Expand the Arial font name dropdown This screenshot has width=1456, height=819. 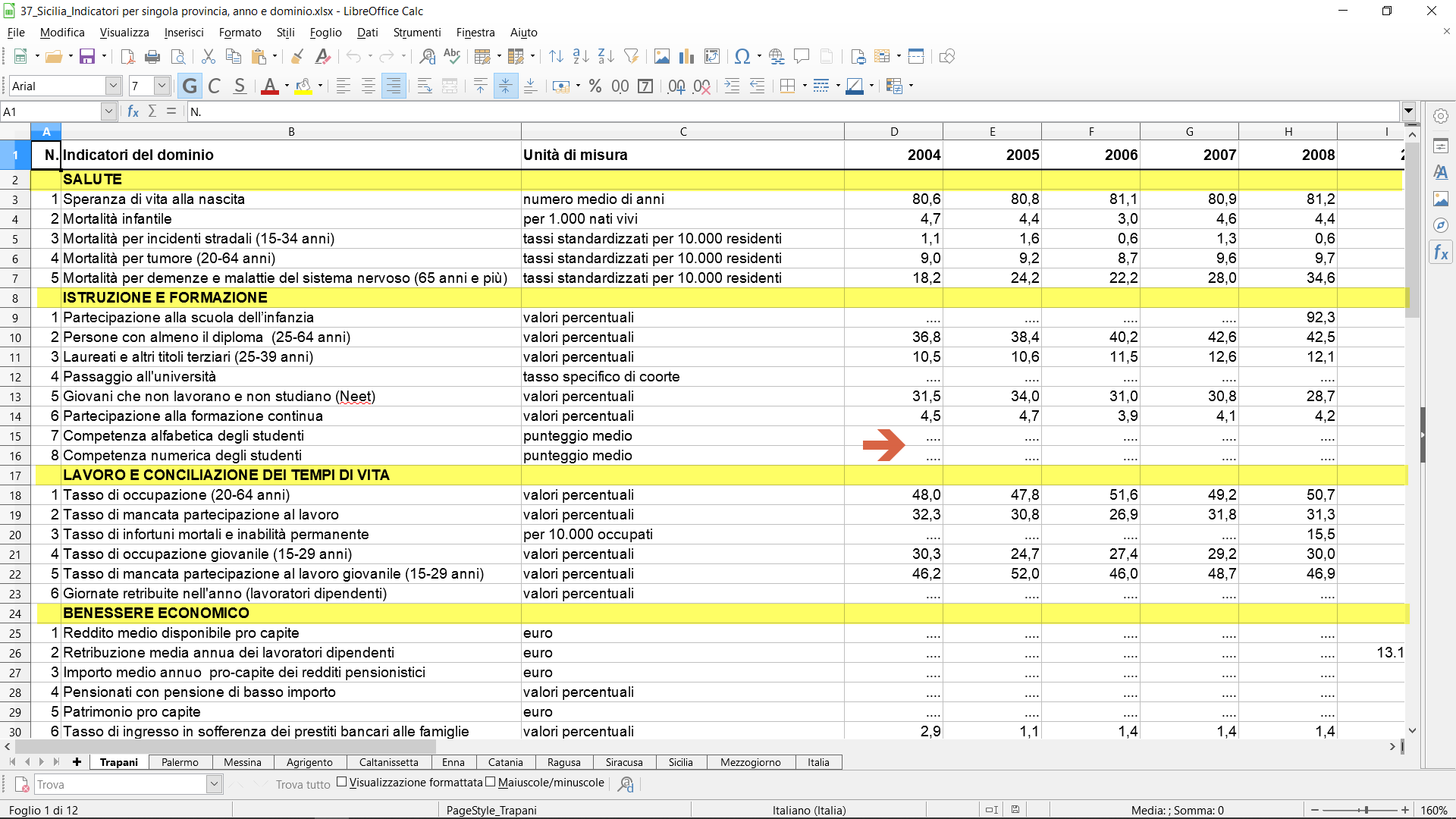click(x=113, y=86)
